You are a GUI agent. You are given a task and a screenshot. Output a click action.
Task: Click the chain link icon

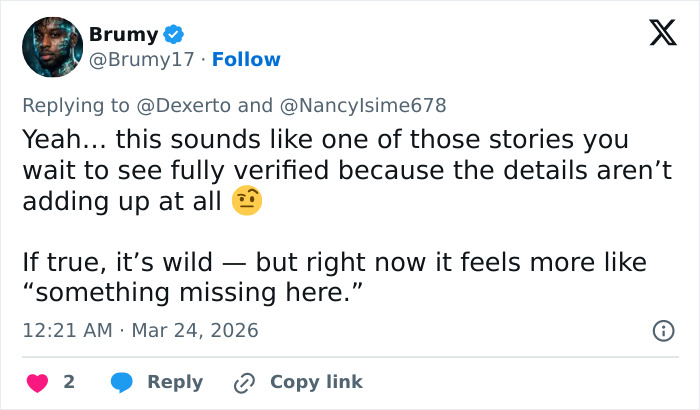244,382
